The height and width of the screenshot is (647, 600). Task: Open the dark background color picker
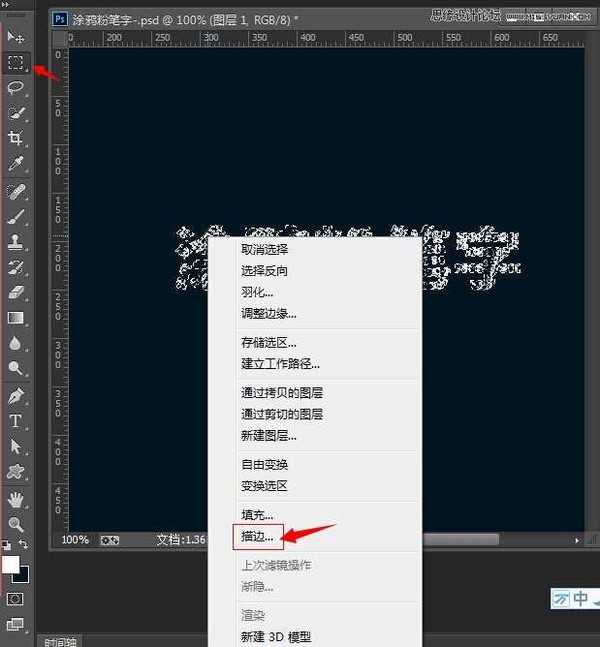24,577
